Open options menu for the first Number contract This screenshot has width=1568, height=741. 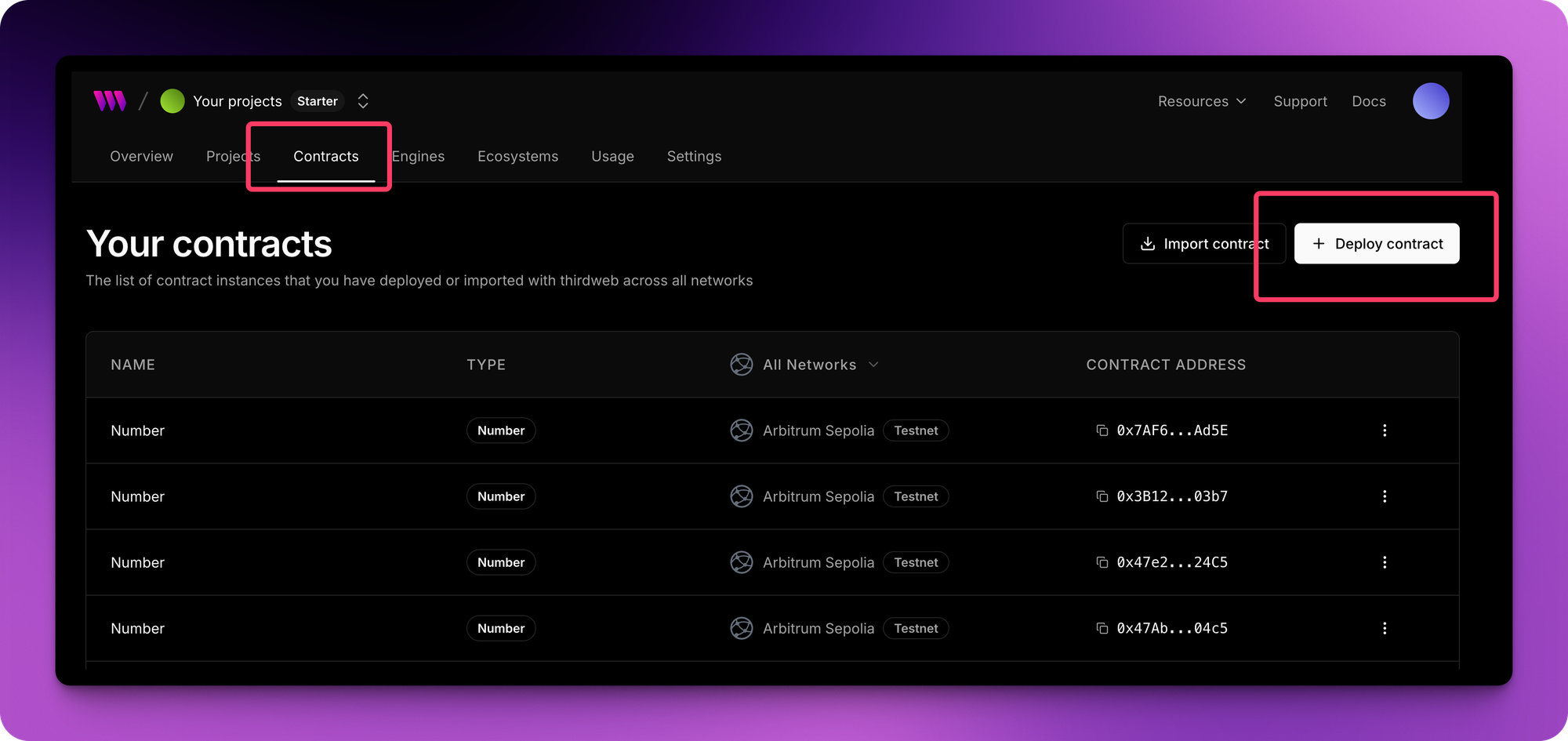[x=1385, y=430]
